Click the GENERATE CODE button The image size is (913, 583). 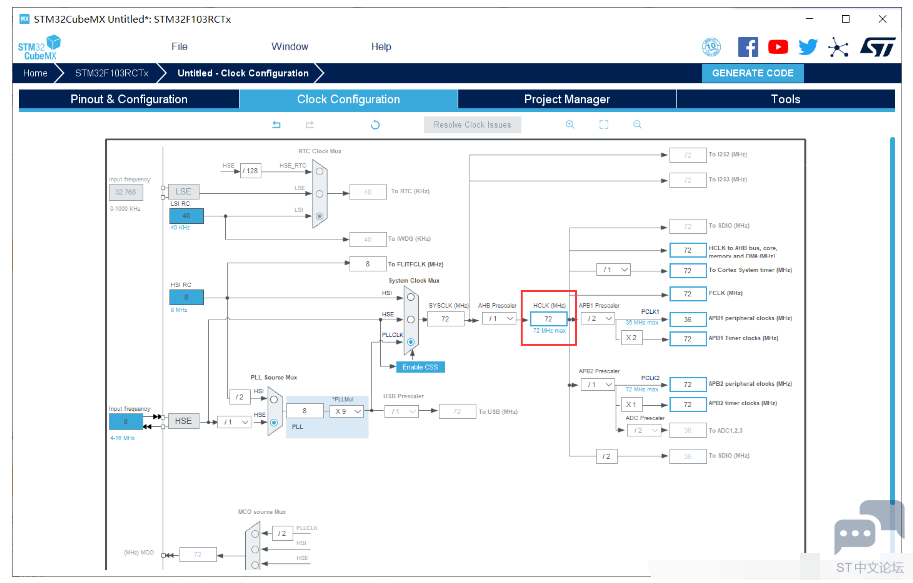[753, 73]
